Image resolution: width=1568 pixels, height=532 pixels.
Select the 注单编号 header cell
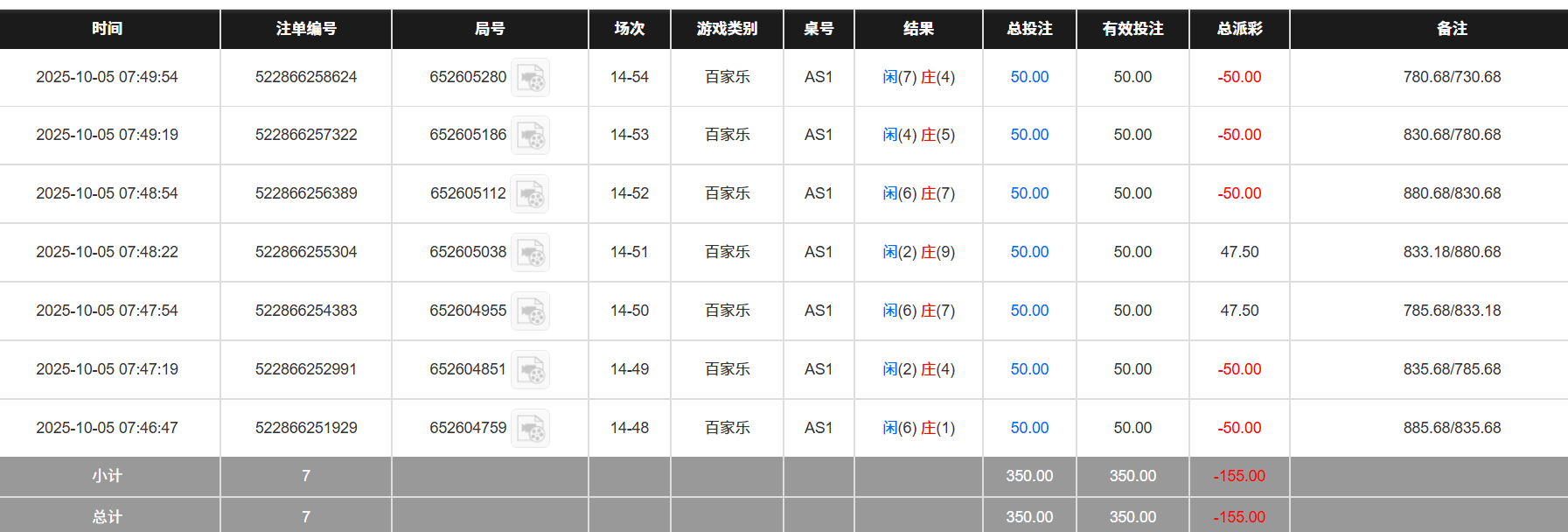coord(306,29)
